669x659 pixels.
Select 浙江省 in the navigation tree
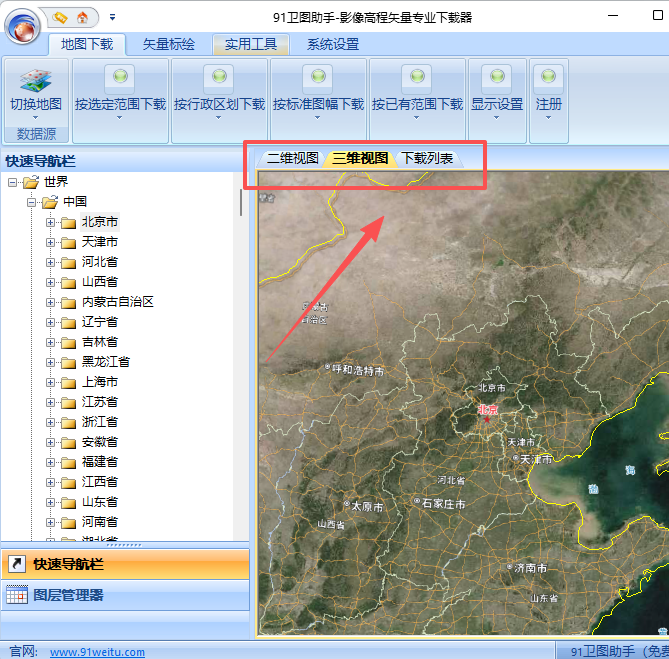(x=100, y=422)
